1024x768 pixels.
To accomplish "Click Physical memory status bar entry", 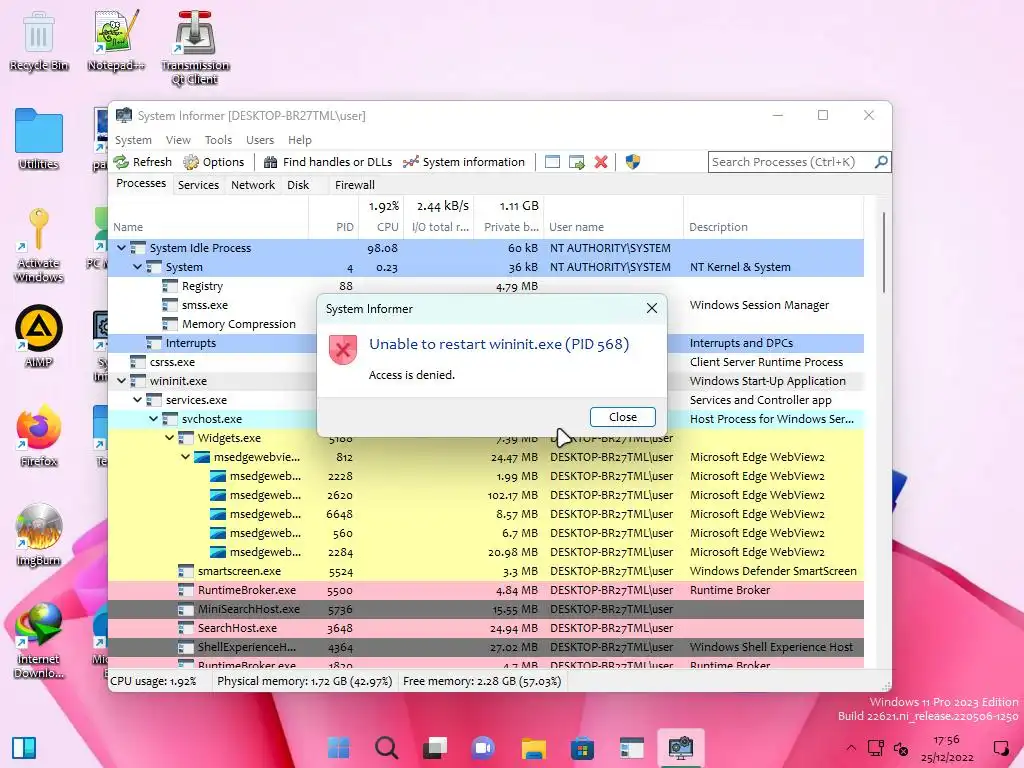I will click(x=304, y=680).
